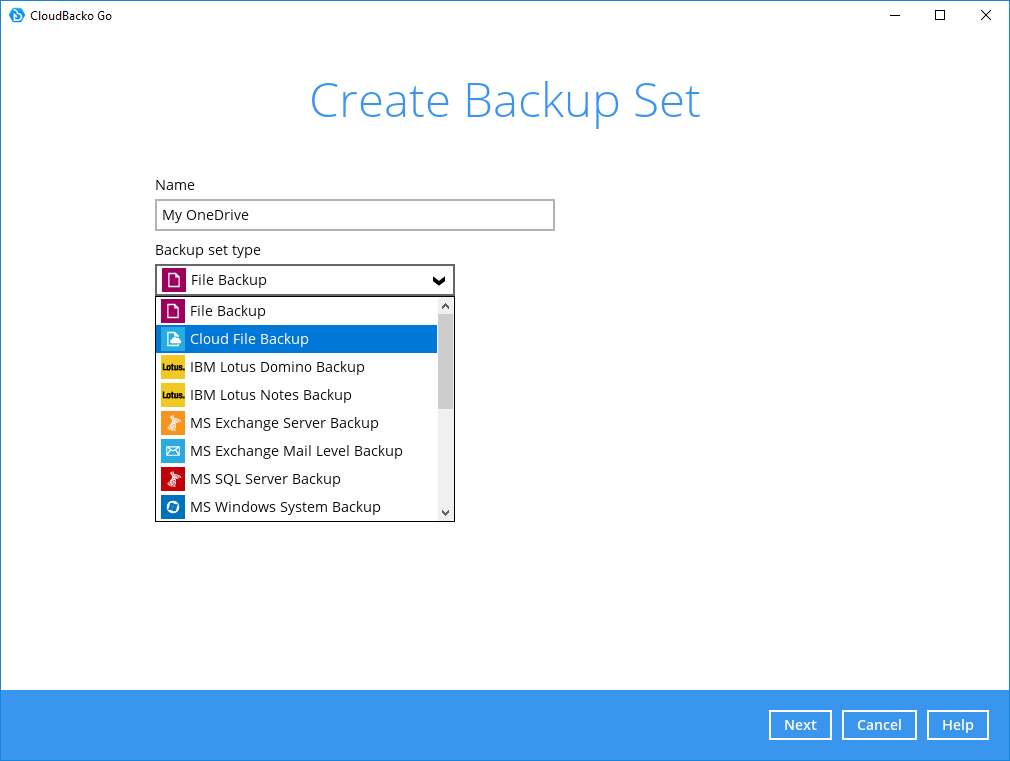Maximize the CloudBacko Go window
This screenshot has height=761, width=1010.
(940, 15)
